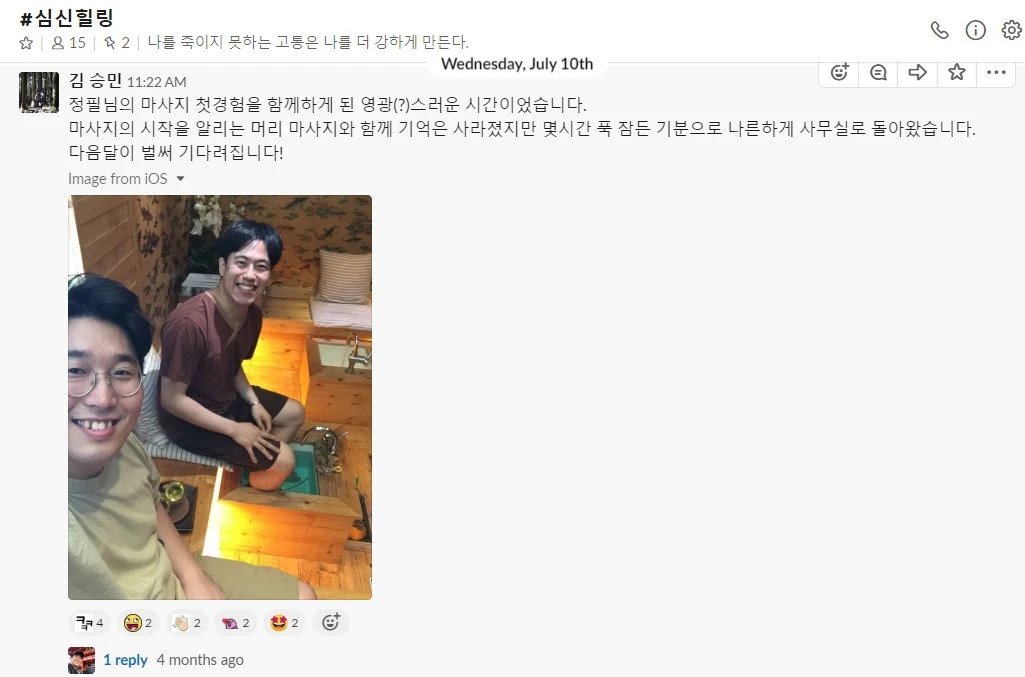Open channel settings gear icon
Screen dimensions: 1025x677
tap(1011, 30)
